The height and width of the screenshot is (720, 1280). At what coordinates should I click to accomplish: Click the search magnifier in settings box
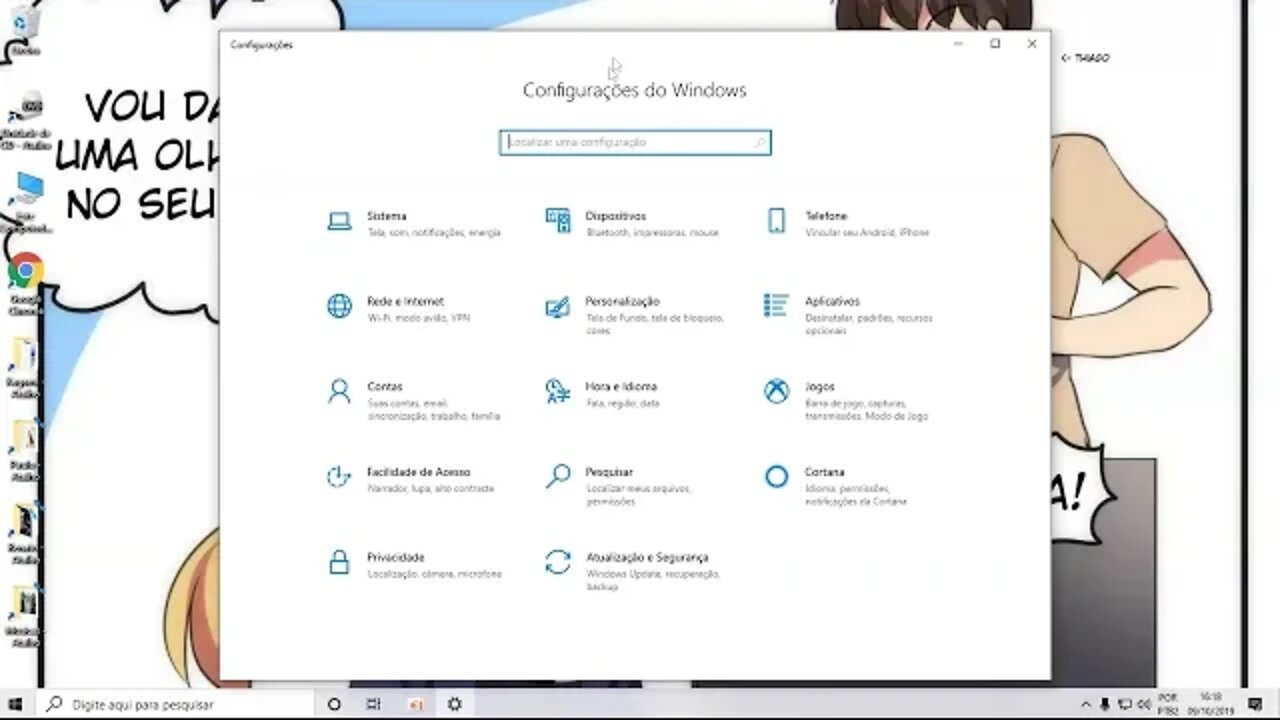(x=760, y=143)
